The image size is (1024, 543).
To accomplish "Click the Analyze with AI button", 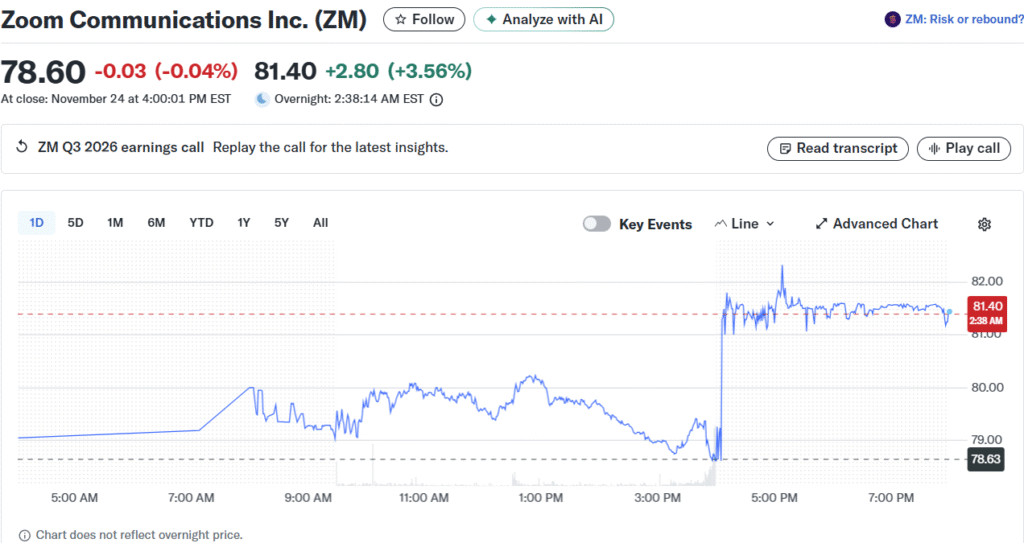I will click(x=544, y=19).
